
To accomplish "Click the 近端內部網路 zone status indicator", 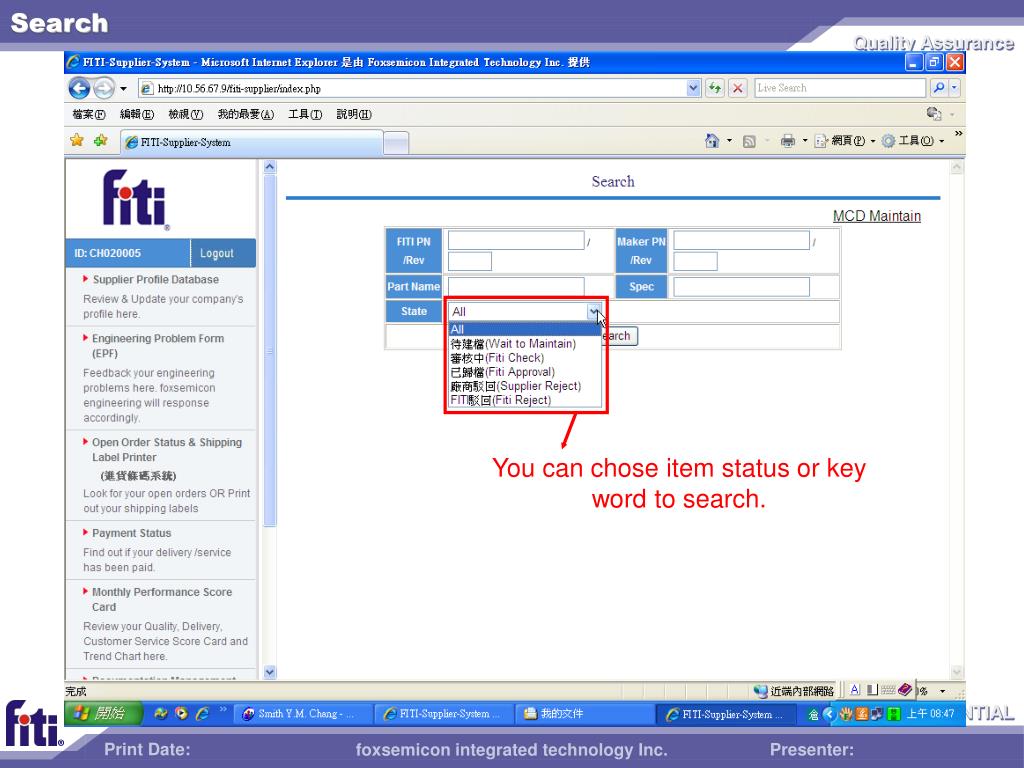I will pos(794,691).
